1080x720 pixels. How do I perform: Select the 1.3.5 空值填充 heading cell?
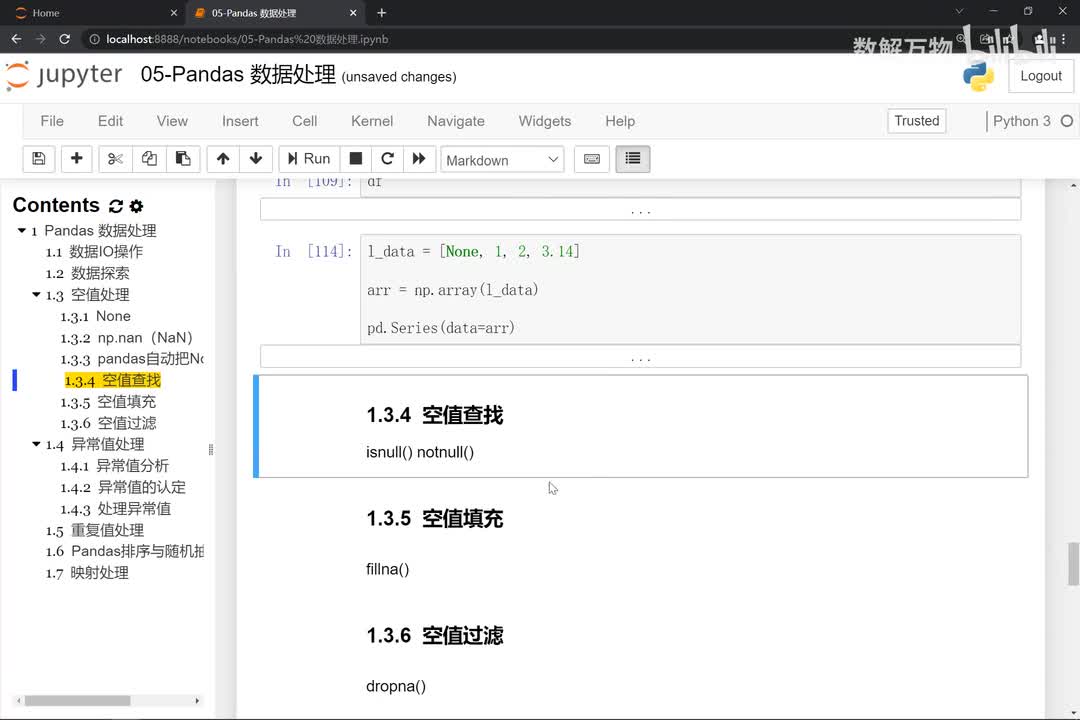(x=435, y=518)
